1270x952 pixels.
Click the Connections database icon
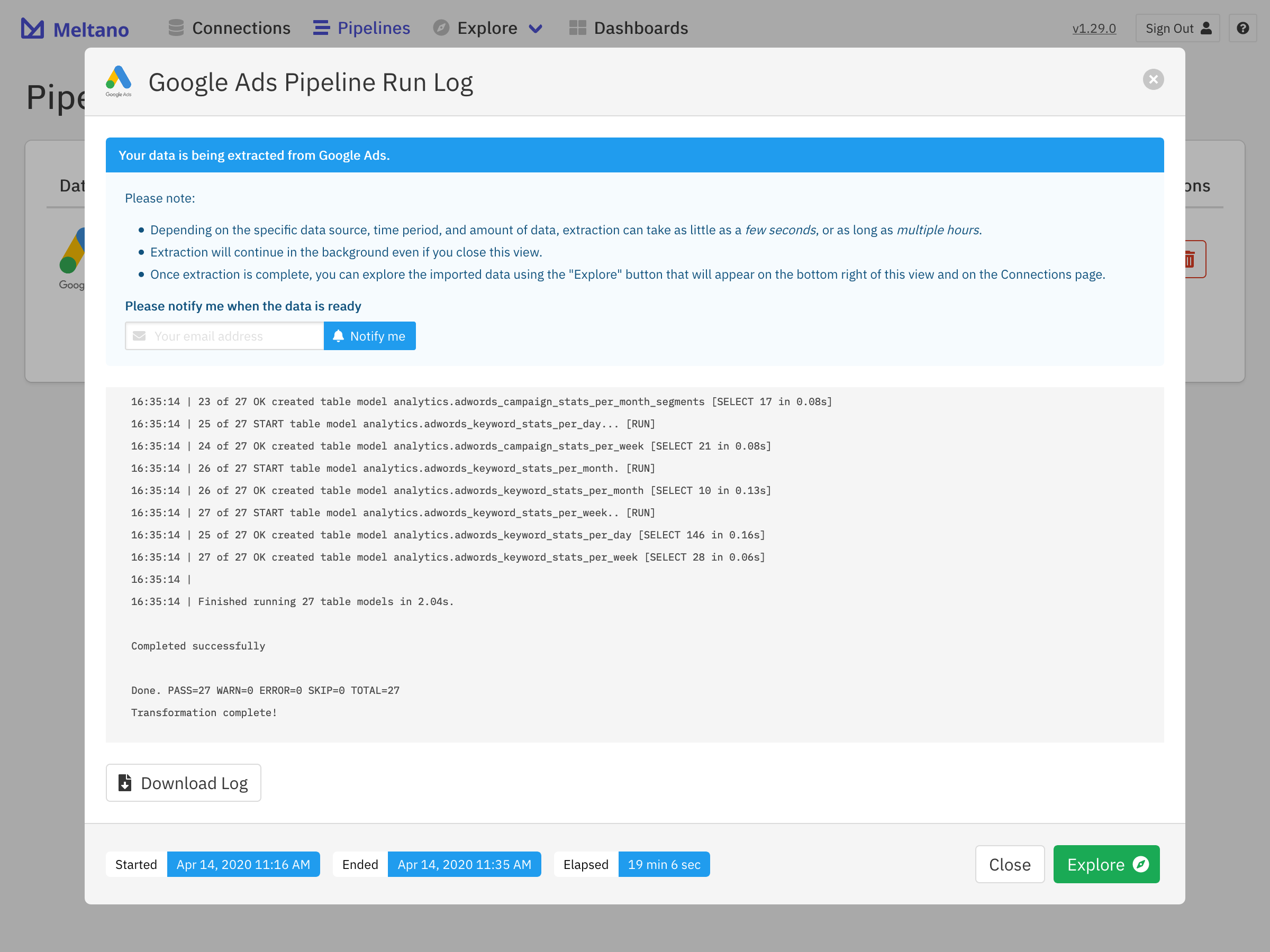[x=176, y=28]
